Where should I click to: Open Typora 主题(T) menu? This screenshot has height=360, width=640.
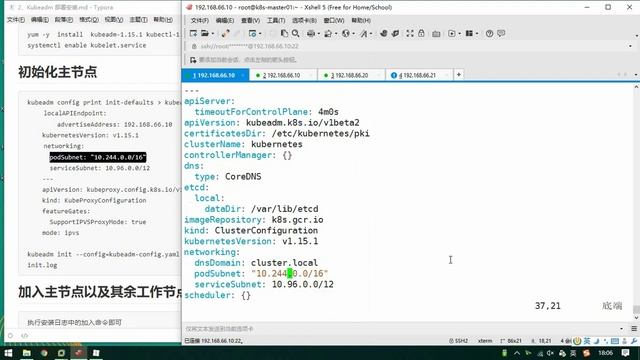pos(138,20)
